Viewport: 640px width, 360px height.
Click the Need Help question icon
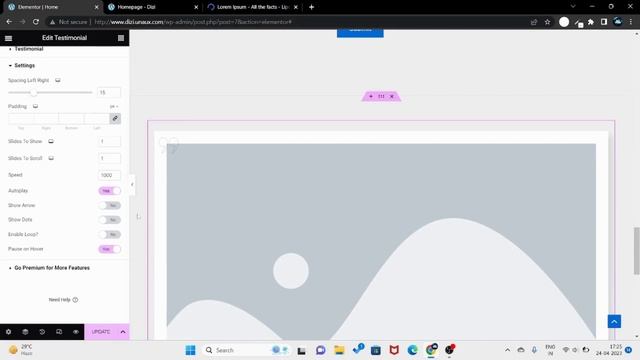coord(75,300)
